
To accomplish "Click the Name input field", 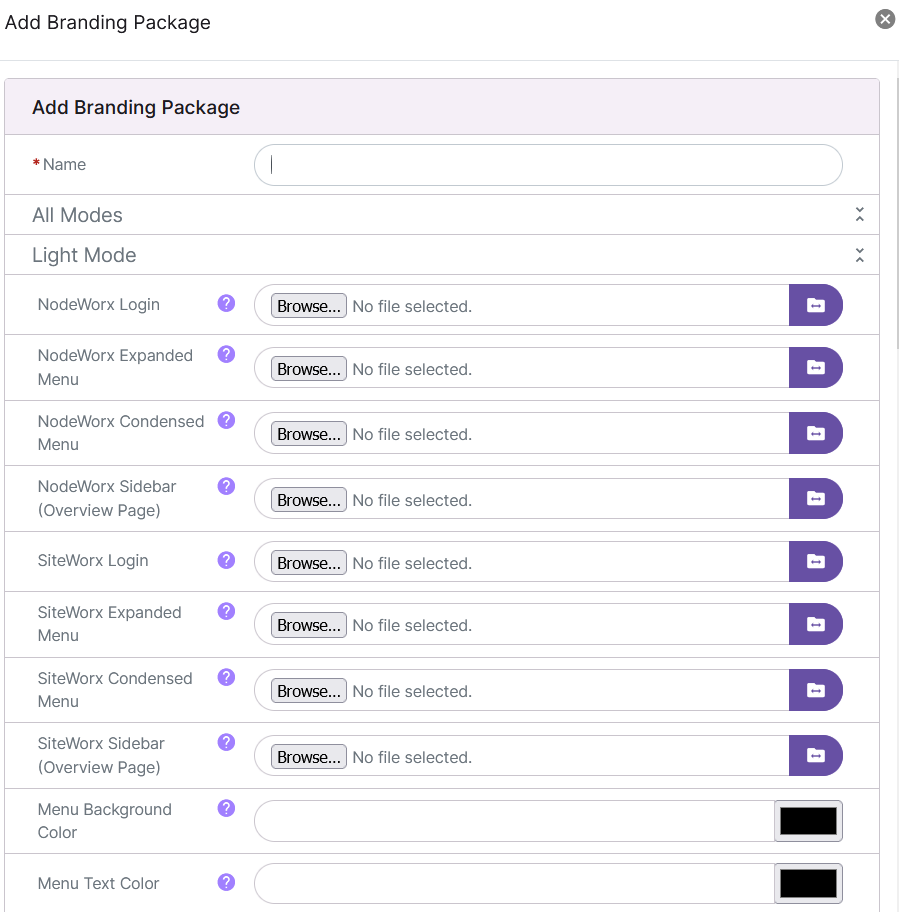I will point(548,164).
